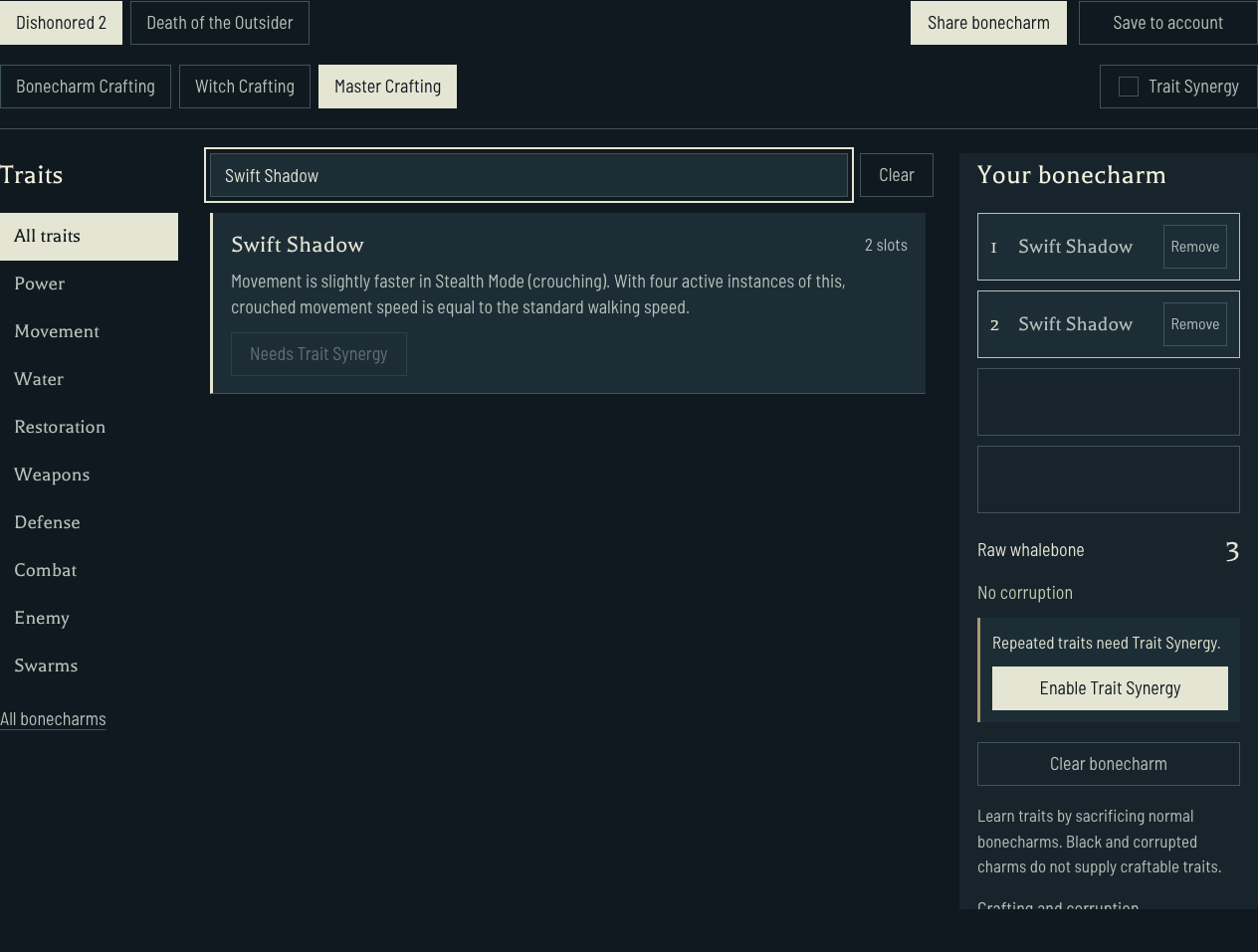The image size is (1258, 952).
Task: Click the Raw whalebone count 3
Action: (1232, 551)
